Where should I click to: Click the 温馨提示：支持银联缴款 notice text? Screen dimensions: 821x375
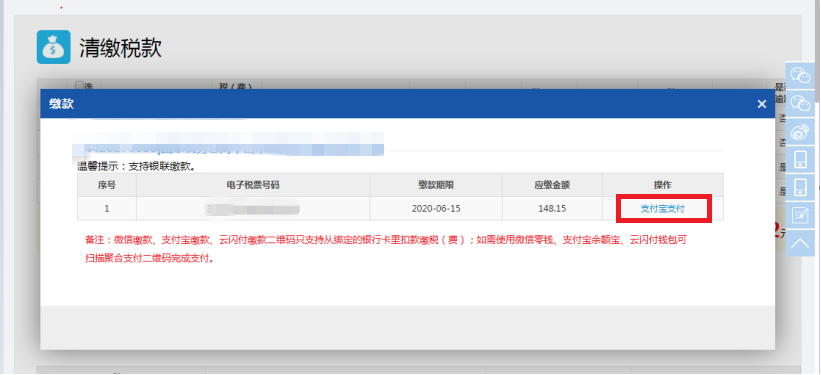click(137, 167)
